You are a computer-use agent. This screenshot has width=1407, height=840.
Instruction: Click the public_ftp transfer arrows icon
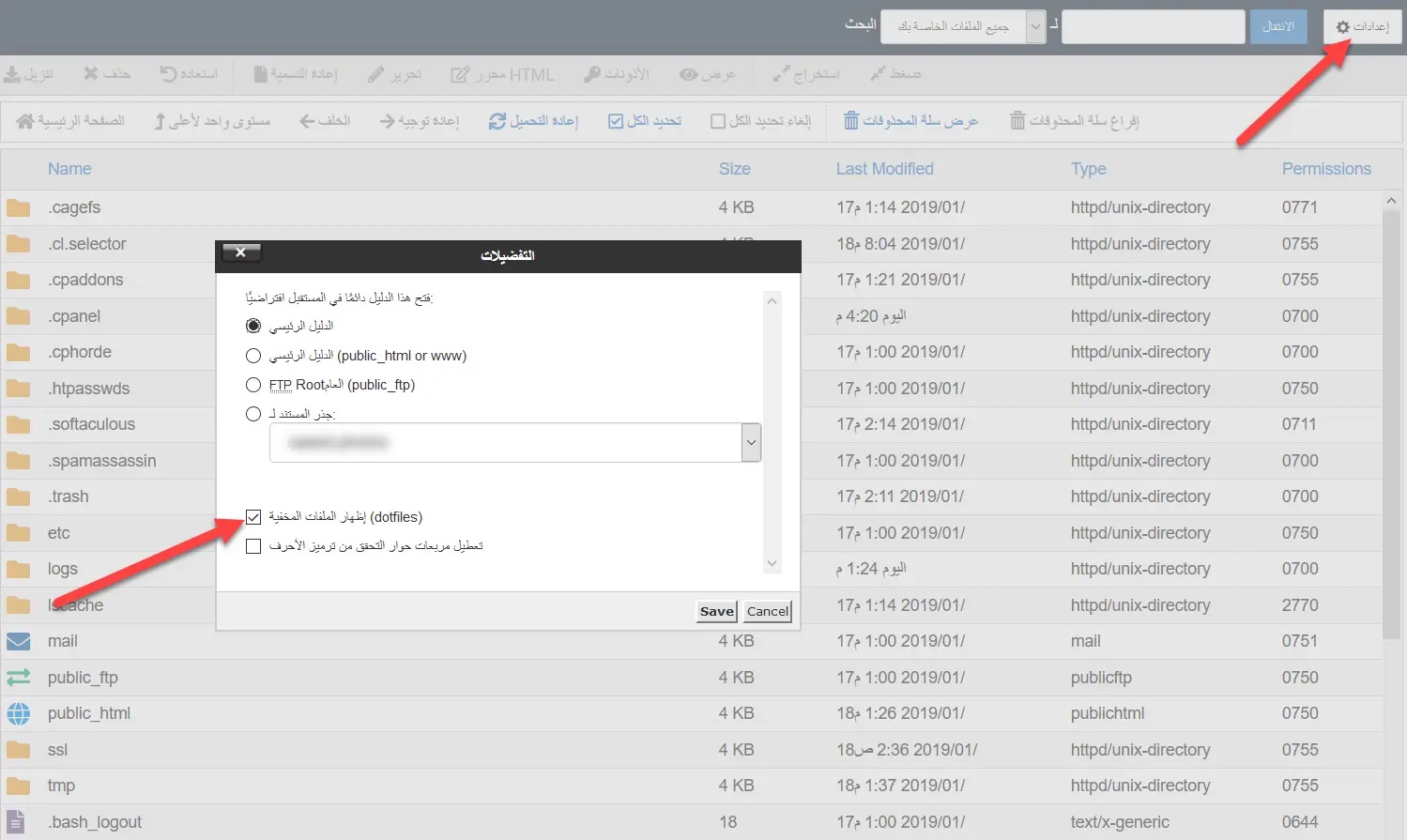click(x=19, y=678)
